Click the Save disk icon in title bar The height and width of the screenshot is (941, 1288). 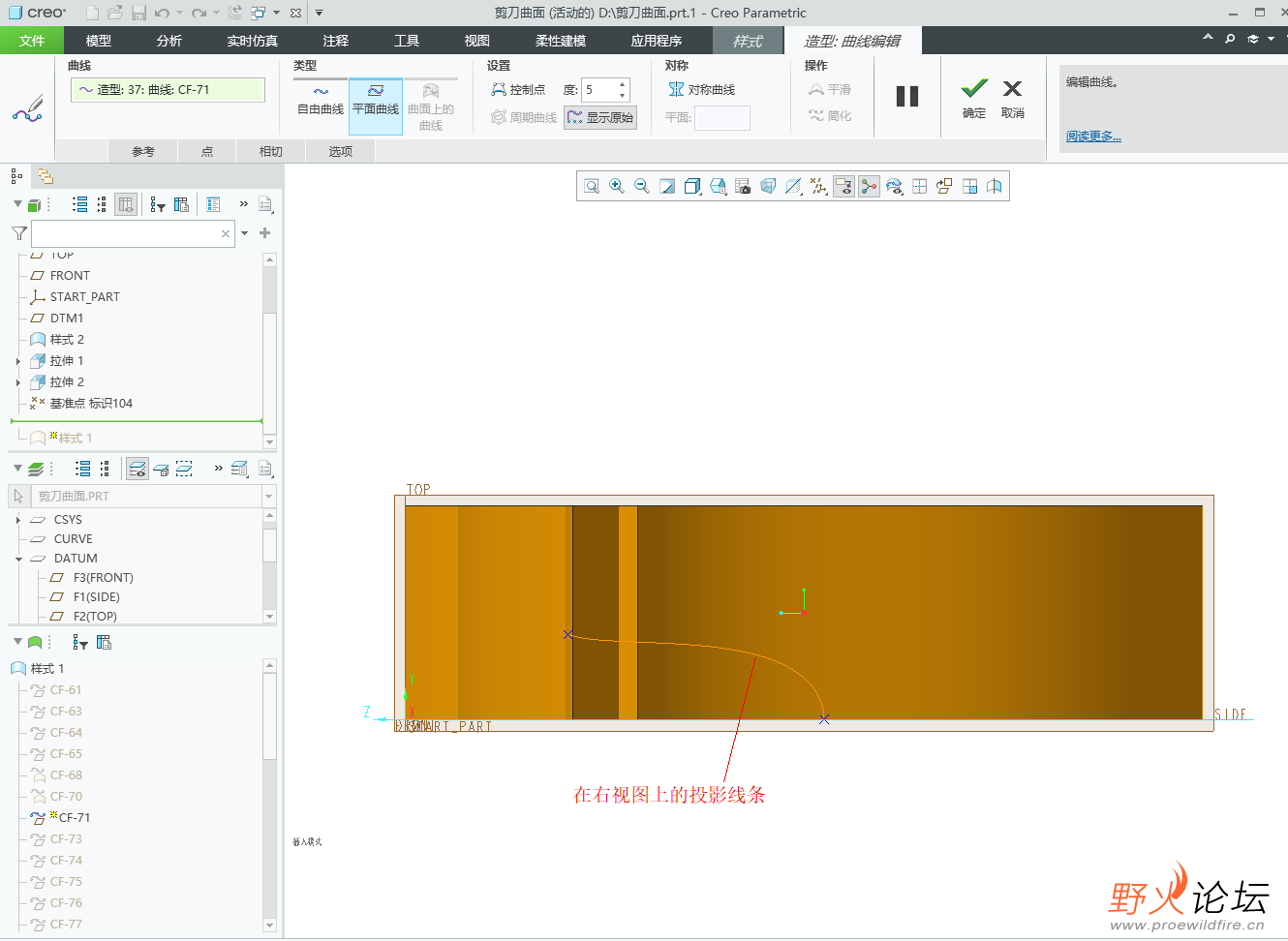pyautogui.click(x=138, y=13)
